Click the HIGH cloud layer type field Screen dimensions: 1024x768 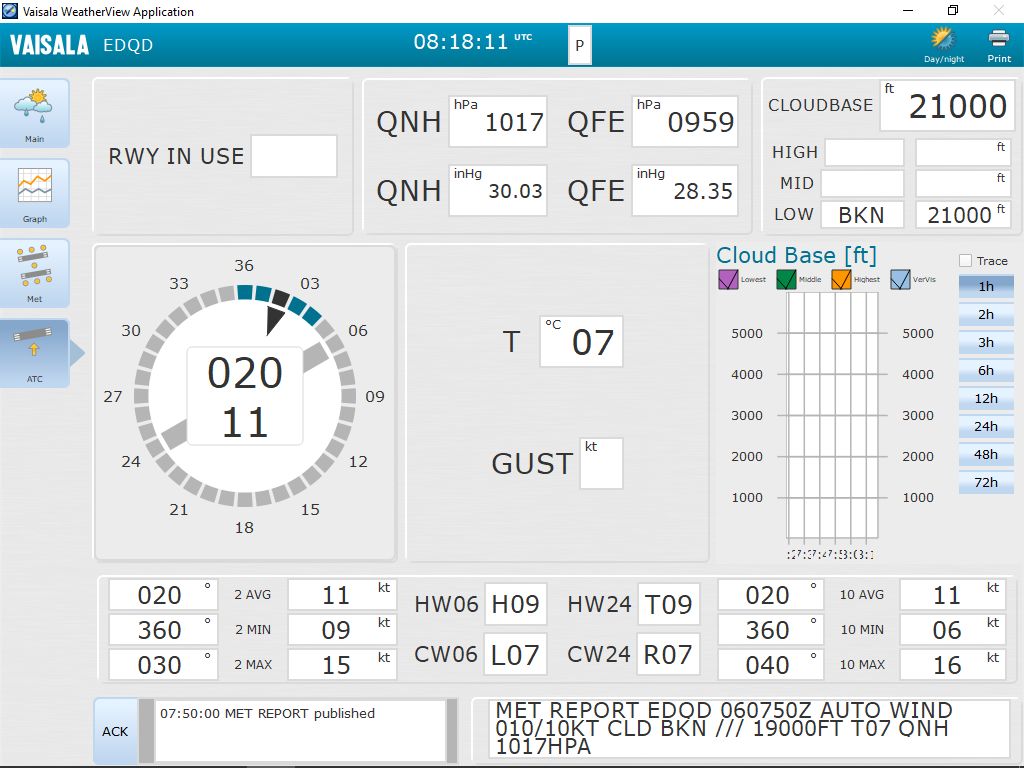[x=864, y=152]
